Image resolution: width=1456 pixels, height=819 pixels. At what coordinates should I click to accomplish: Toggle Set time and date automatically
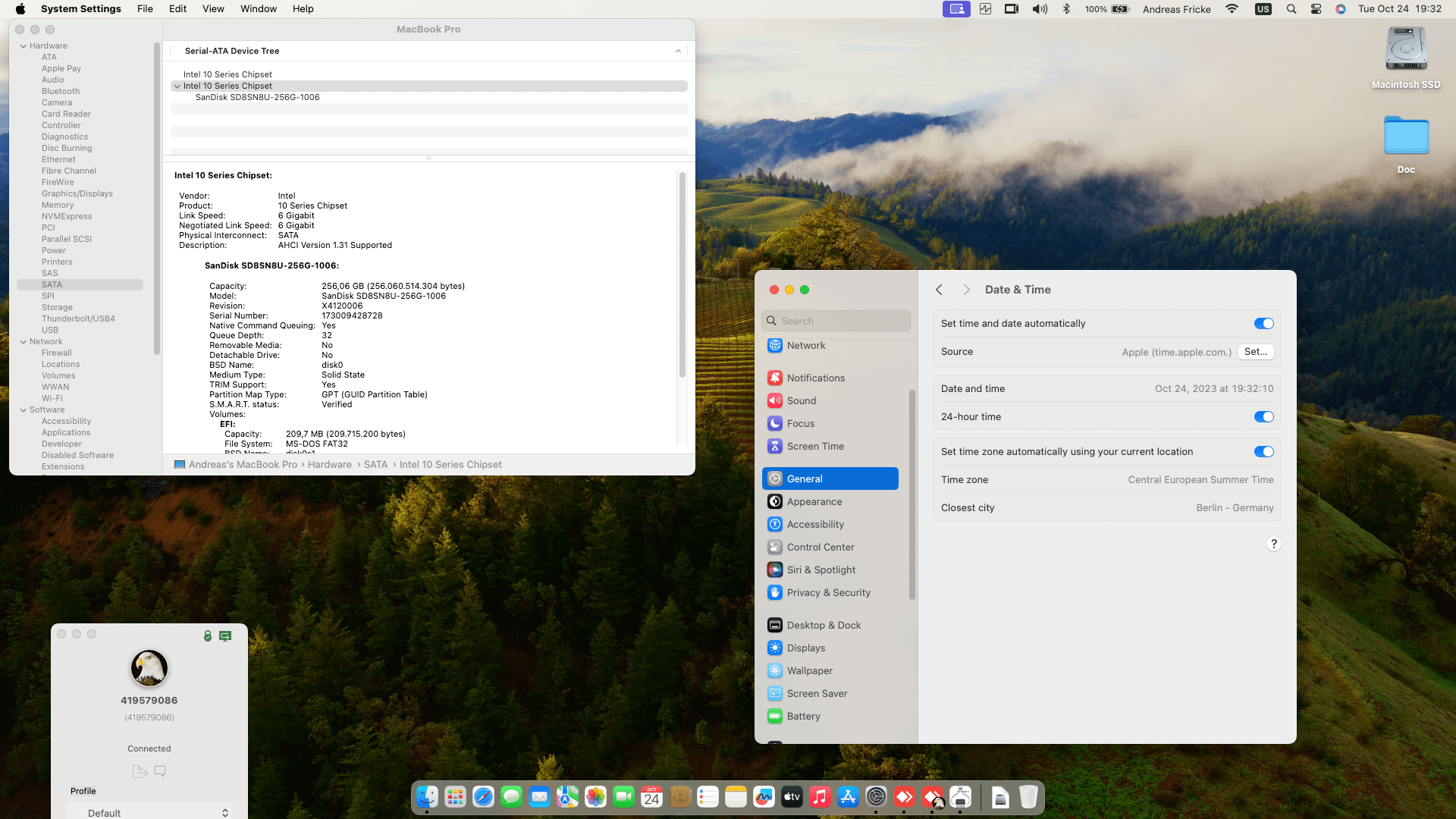(x=1263, y=324)
